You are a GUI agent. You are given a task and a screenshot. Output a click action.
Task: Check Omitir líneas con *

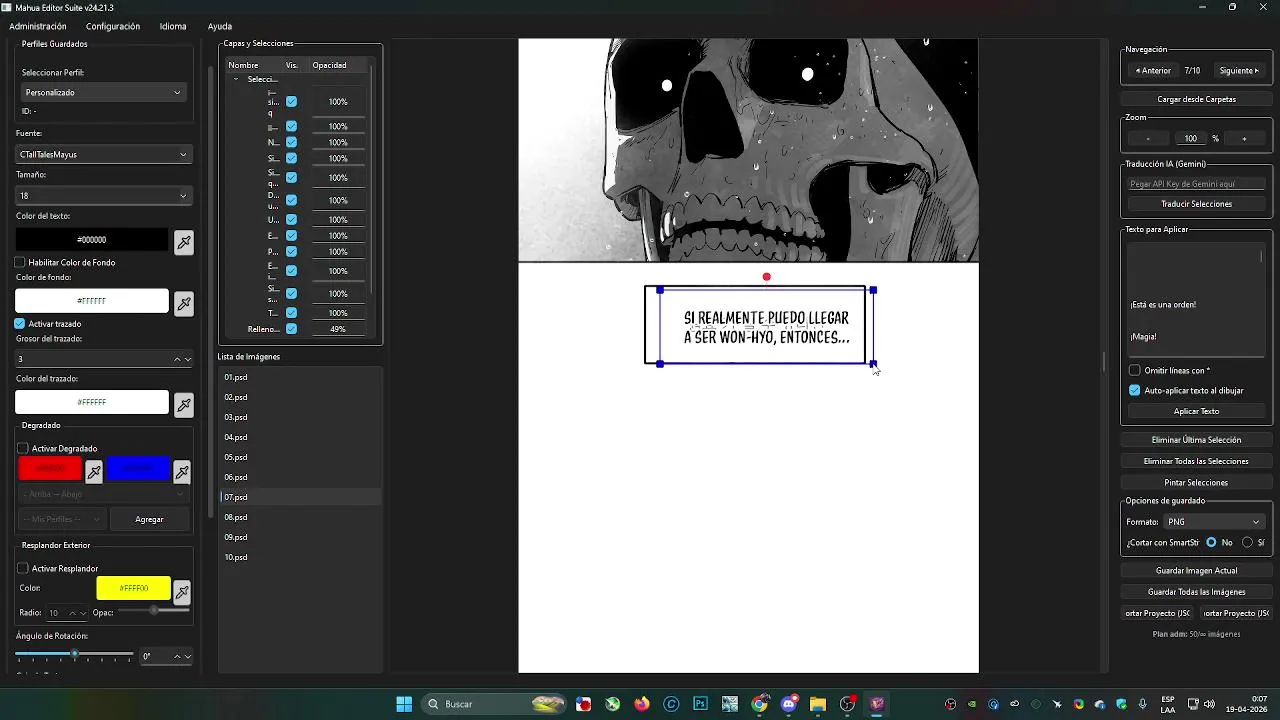(x=1135, y=370)
